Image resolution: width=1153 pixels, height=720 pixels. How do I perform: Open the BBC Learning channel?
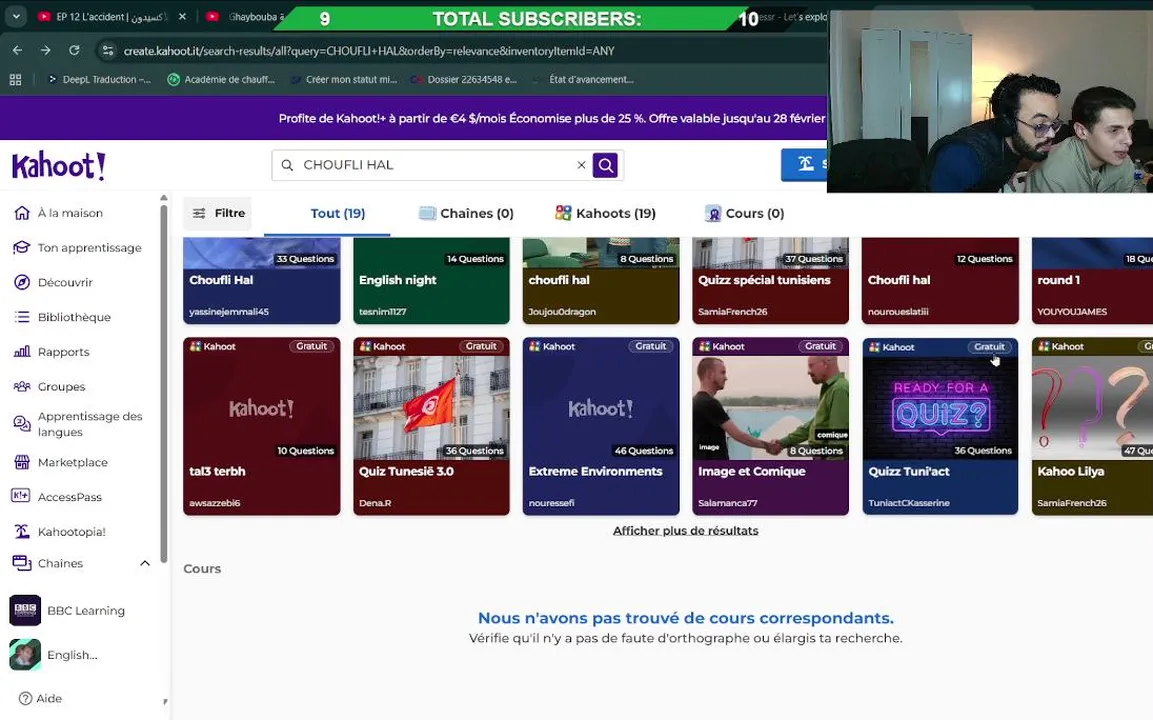click(x=68, y=610)
